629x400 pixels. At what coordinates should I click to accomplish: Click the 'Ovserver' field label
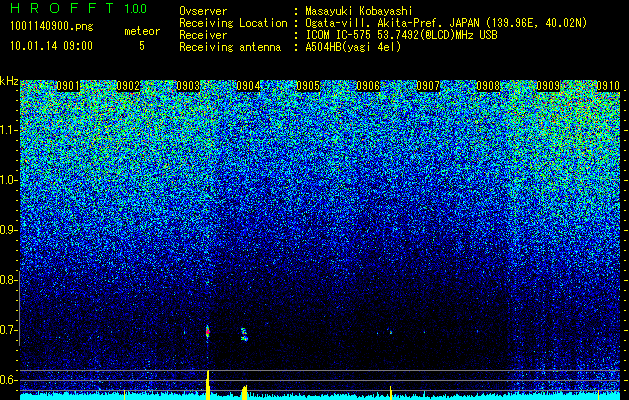(203, 11)
